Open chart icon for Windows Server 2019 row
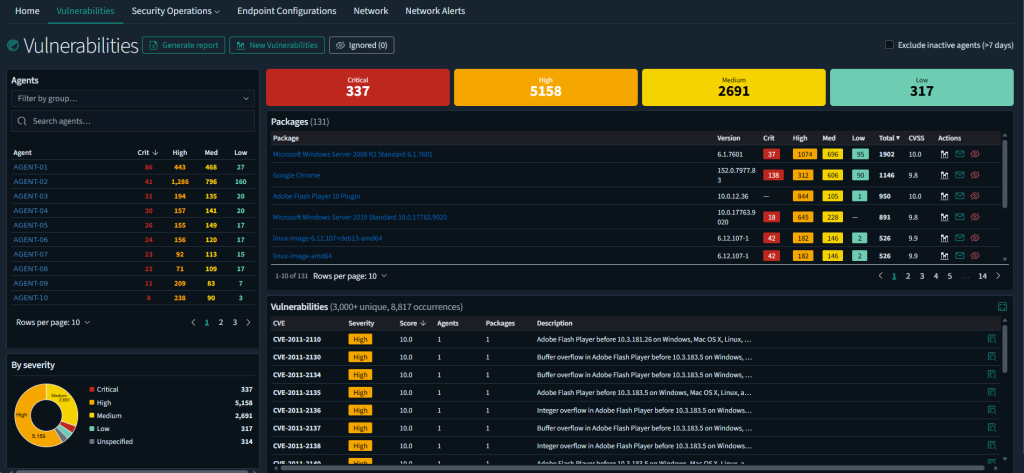 (944, 217)
